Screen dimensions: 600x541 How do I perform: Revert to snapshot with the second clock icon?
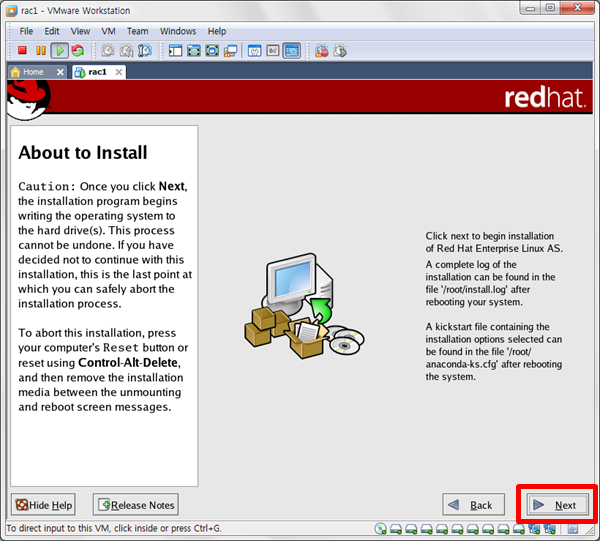click(126, 51)
